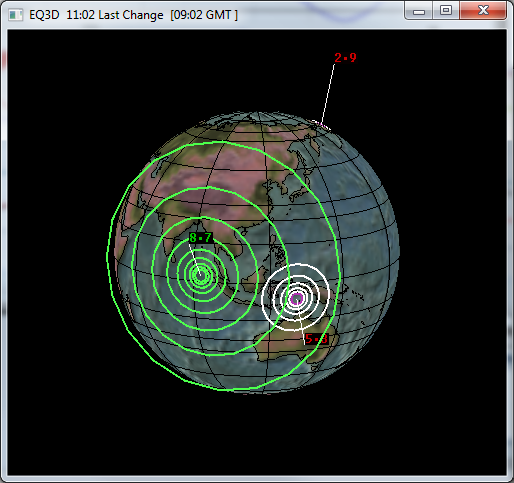Close the EQ3D window
This screenshot has width=514, height=483.
coord(483,11)
